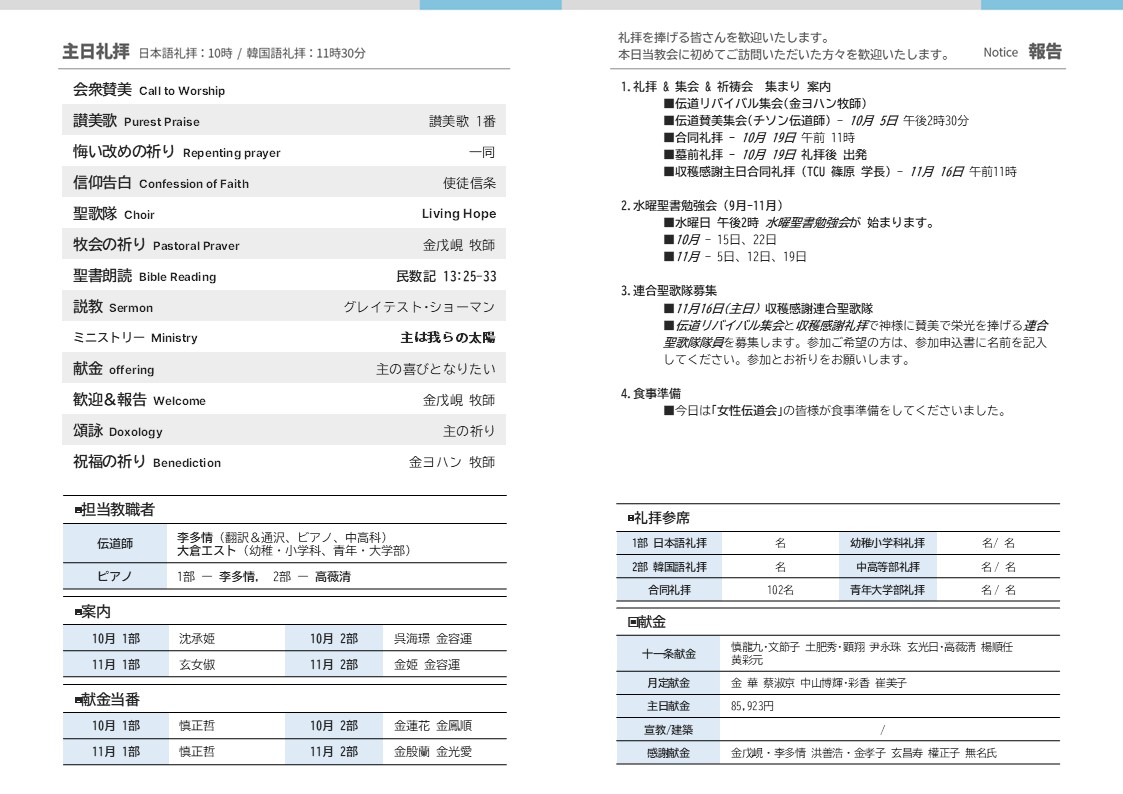Click the 主日献金 amount 85,923円
The image size is (1123, 794).
(x=753, y=706)
